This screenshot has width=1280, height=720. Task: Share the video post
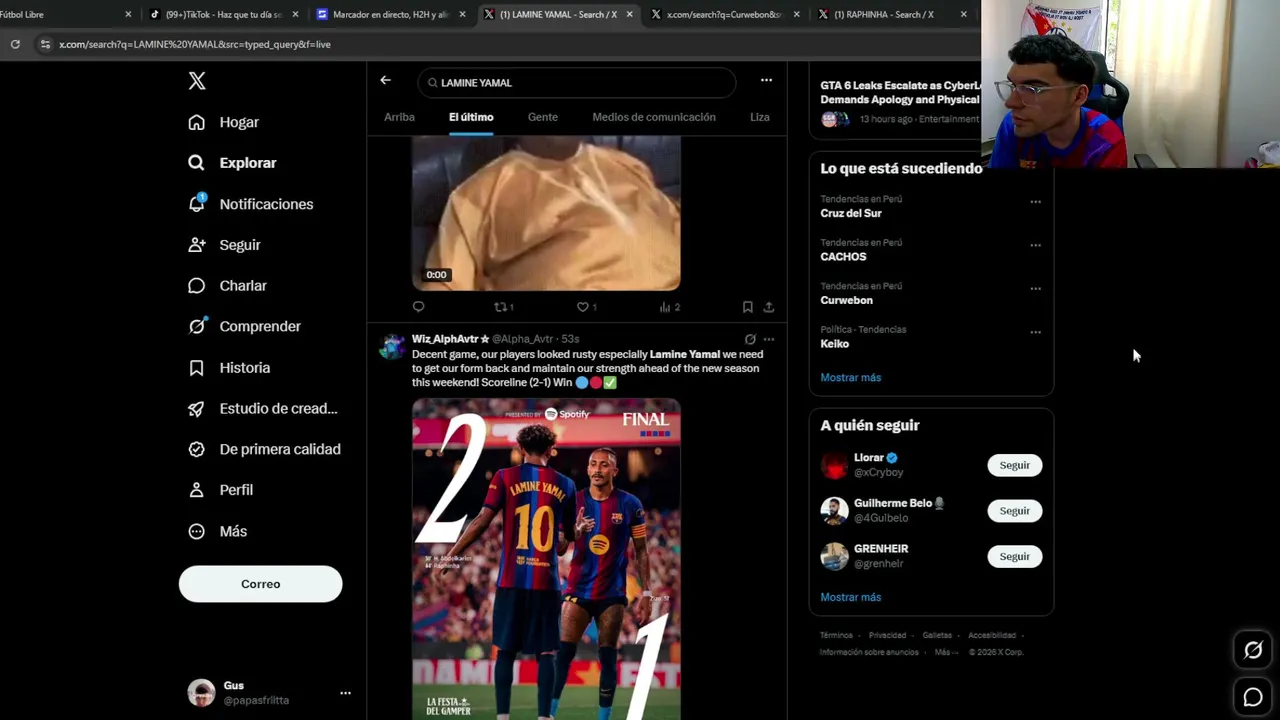tap(769, 307)
